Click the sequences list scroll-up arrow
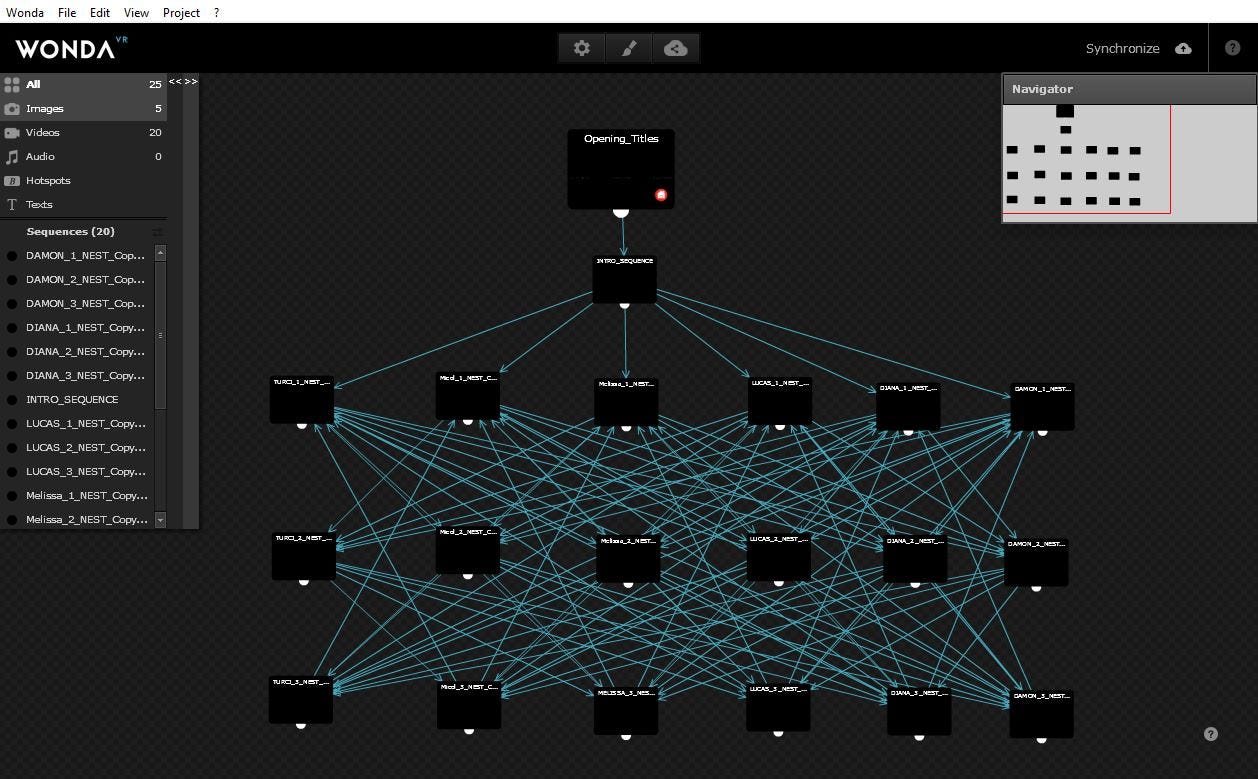1258x779 pixels. click(x=160, y=253)
